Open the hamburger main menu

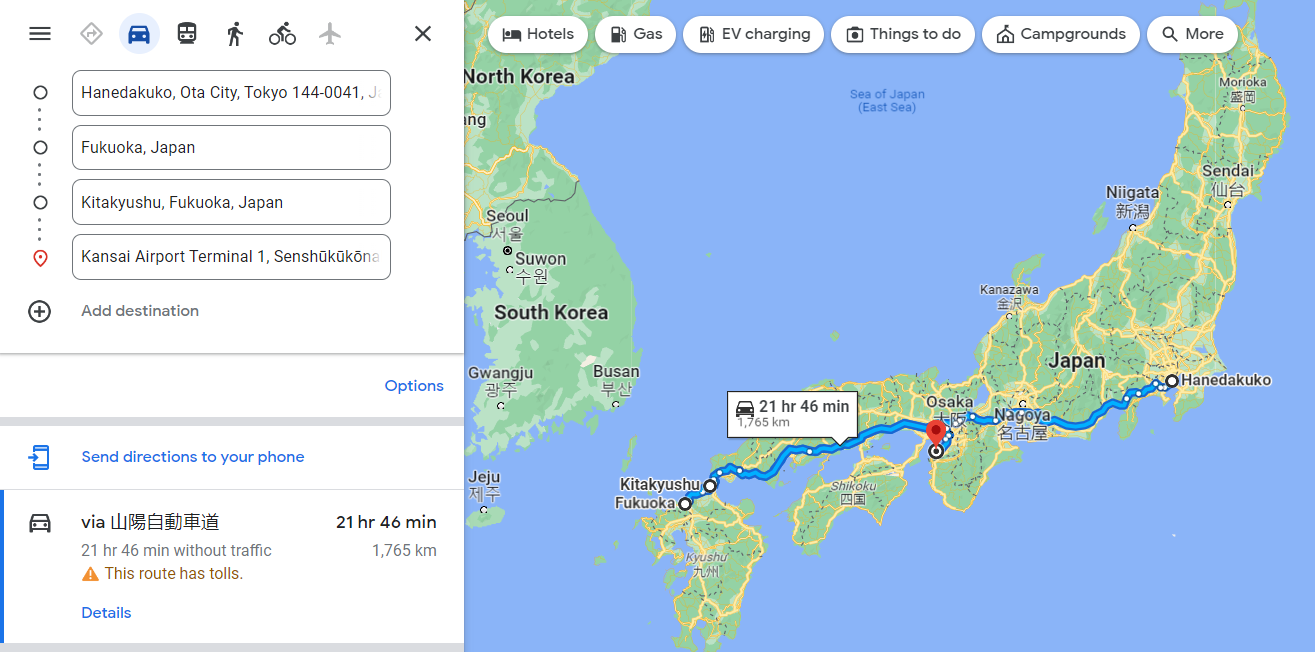[x=40, y=34]
